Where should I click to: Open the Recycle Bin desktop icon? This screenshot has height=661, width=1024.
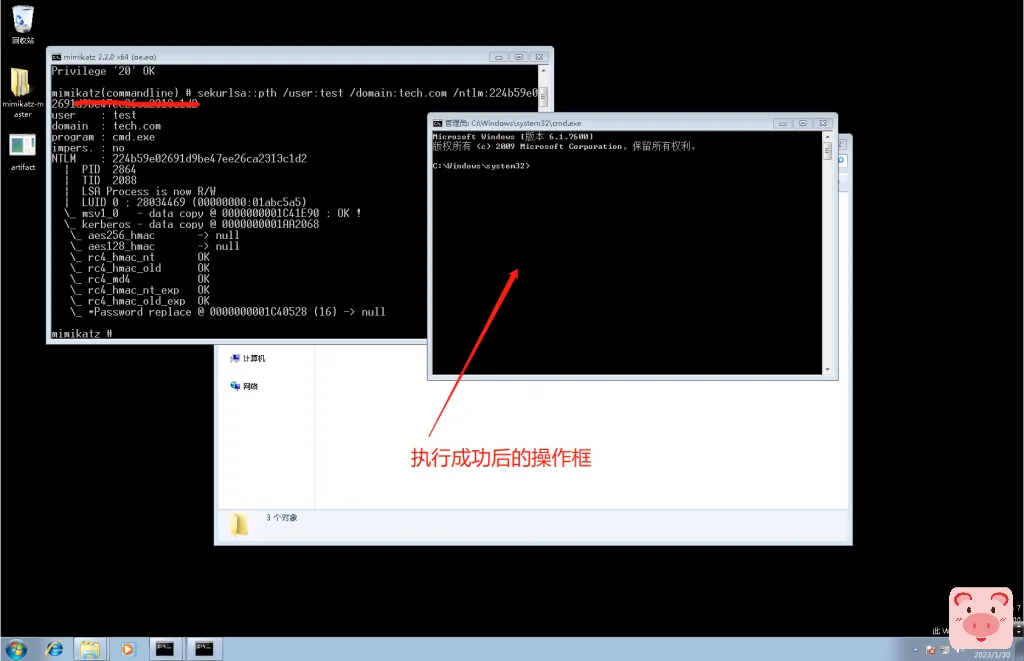(x=22, y=24)
